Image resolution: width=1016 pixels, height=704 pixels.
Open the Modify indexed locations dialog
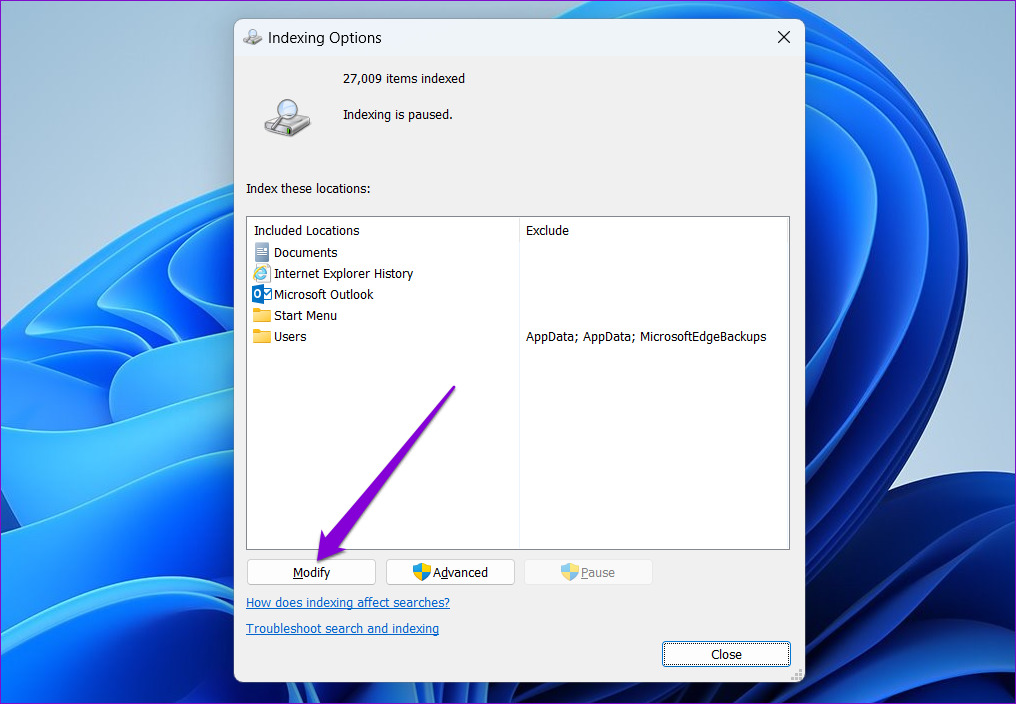[x=311, y=572]
